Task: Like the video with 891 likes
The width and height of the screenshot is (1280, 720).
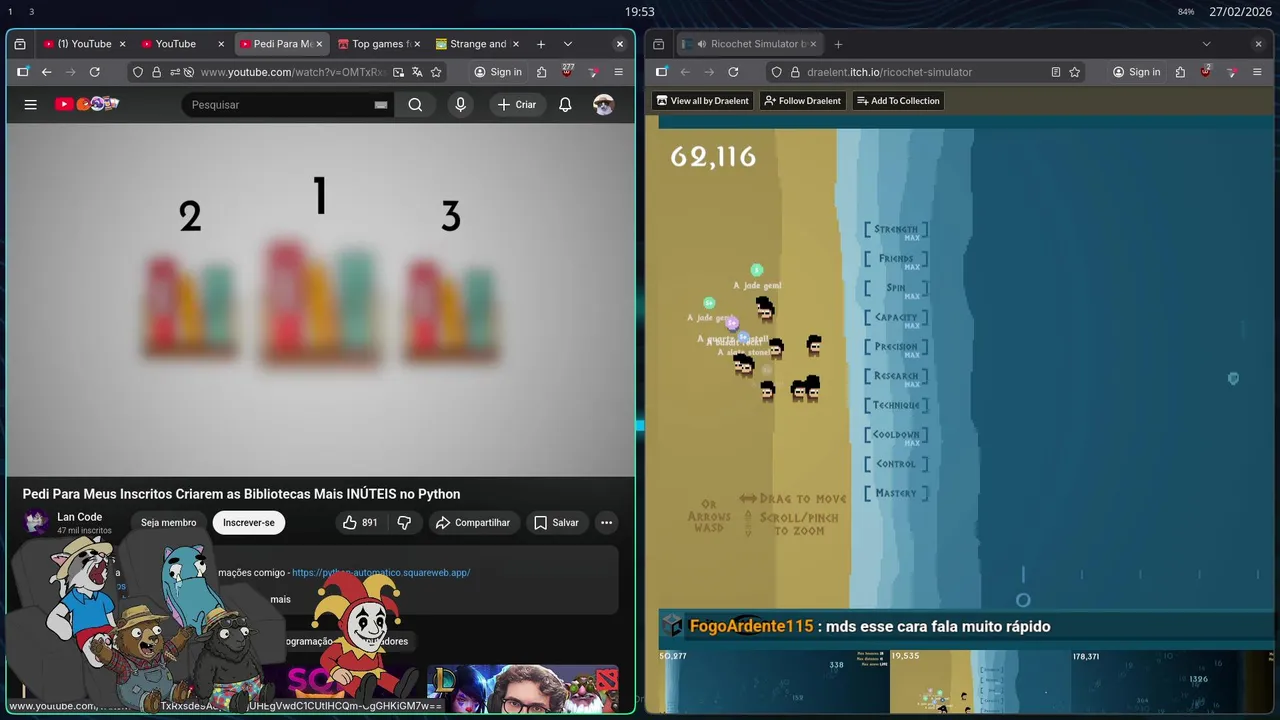Action: 360,522
